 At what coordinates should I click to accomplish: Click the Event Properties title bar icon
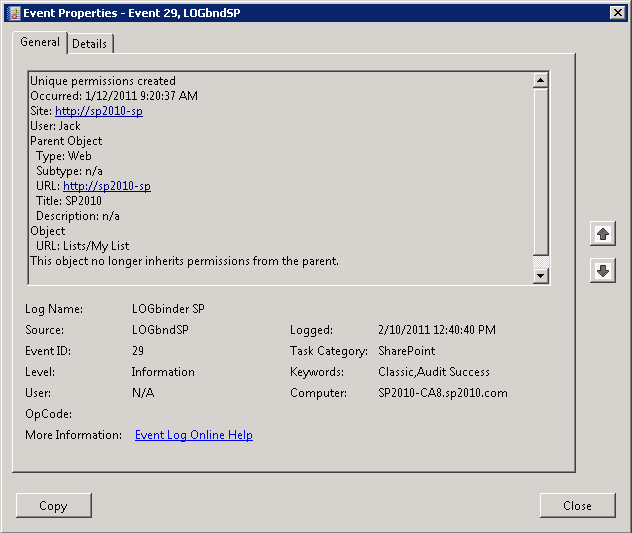pos(12,12)
